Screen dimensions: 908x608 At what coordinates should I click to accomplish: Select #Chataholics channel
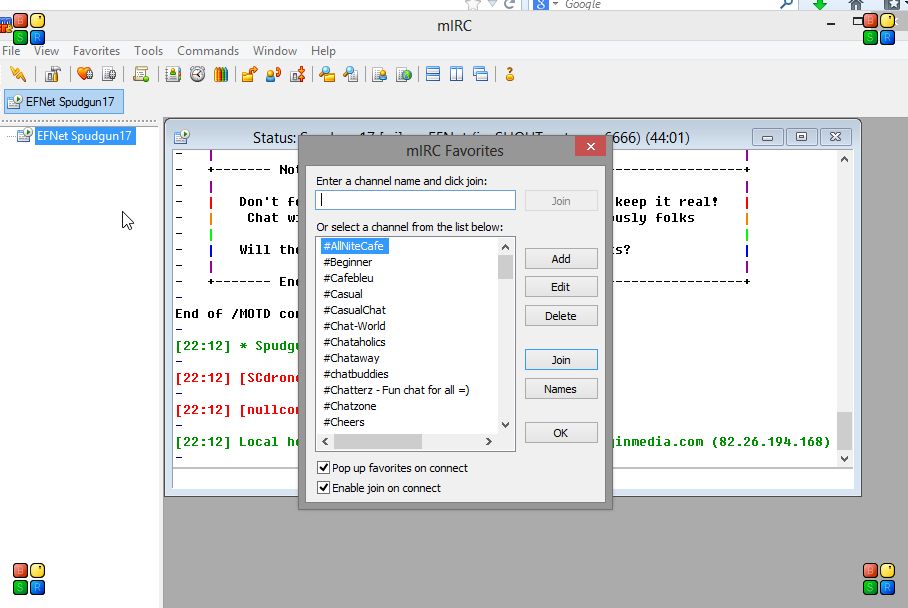coord(354,342)
